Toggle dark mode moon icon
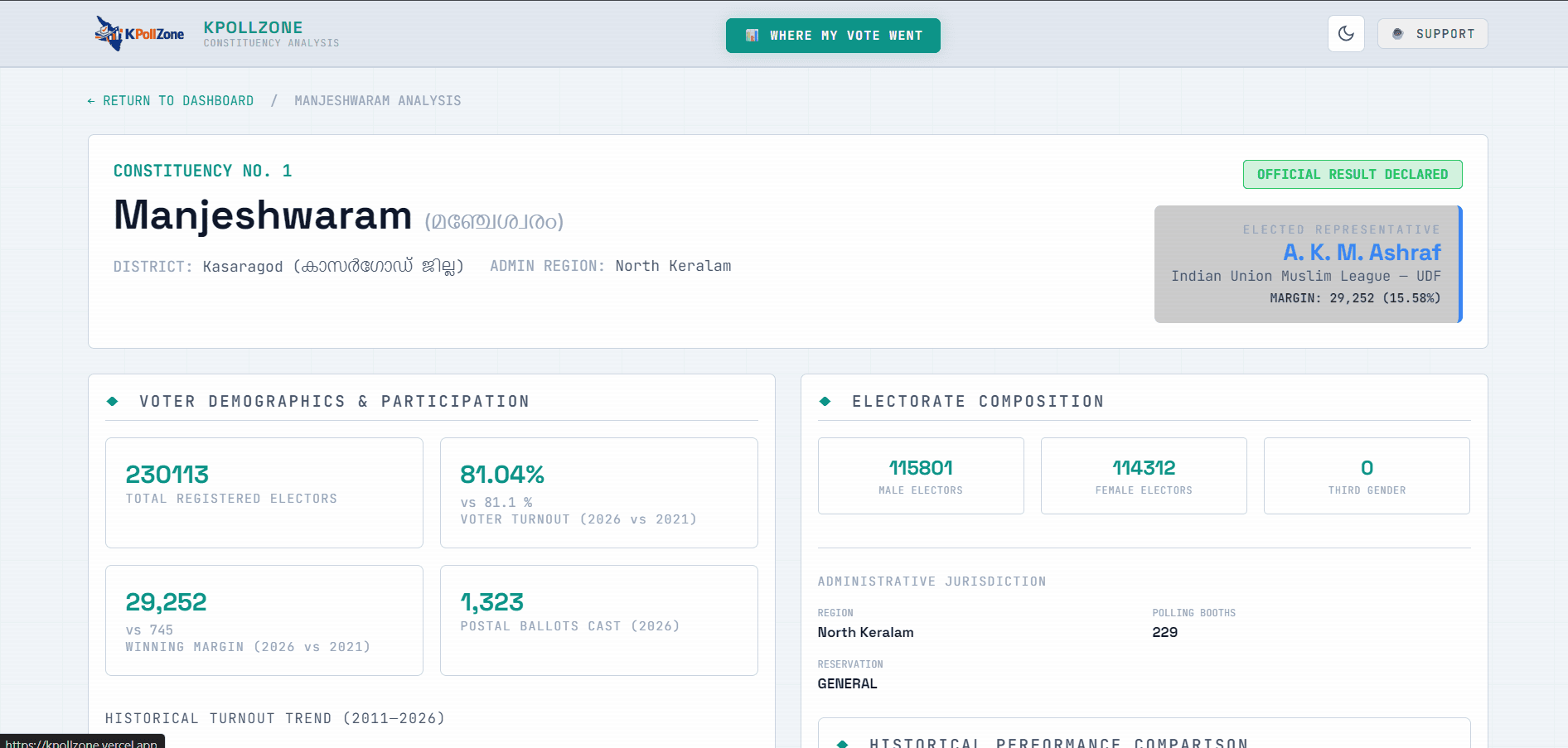Image resolution: width=1568 pixels, height=748 pixels. [1346, 34]
